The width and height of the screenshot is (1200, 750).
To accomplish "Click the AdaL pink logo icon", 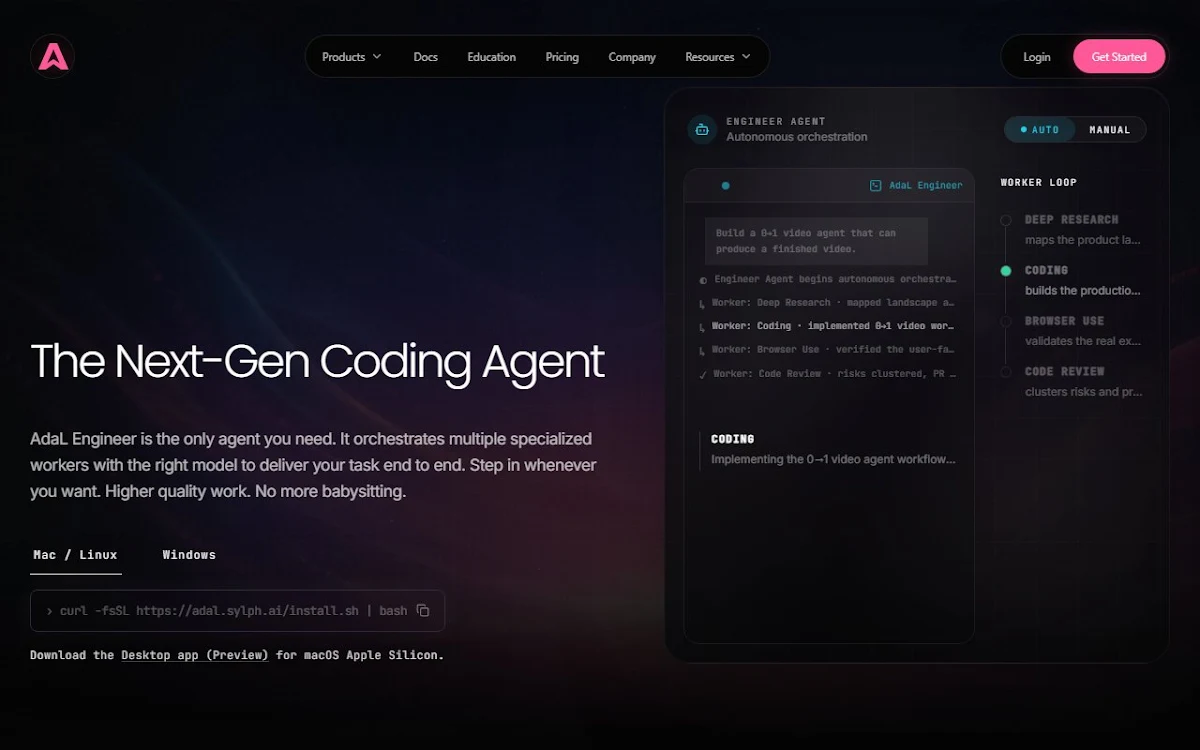I will [x=53, y=57].
